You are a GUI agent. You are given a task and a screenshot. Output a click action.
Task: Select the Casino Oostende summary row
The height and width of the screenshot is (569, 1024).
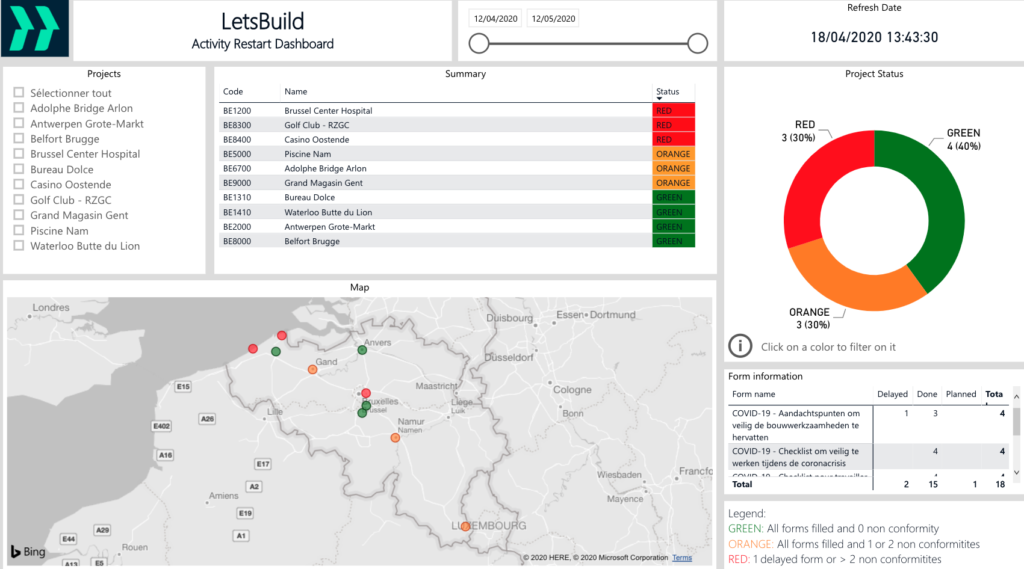click(315, 140)
